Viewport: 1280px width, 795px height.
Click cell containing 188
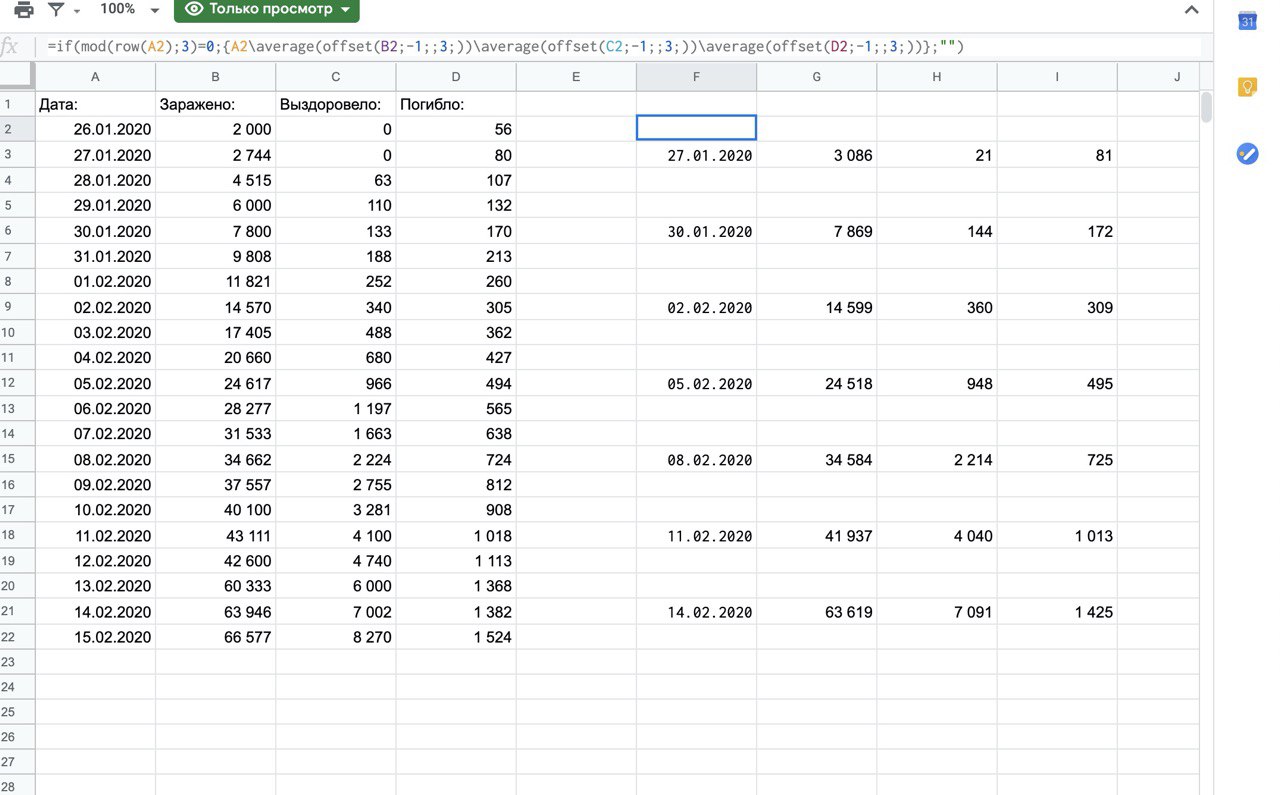[336, 256]
